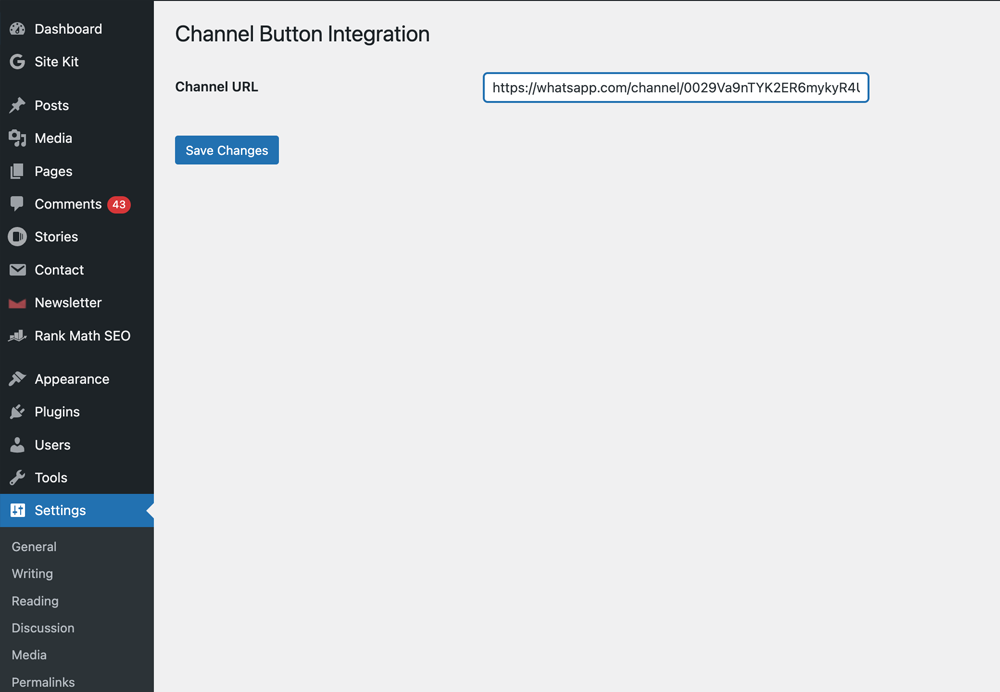
Task: Click the Rank Math SEO chart icon
Action: [17, 335]
